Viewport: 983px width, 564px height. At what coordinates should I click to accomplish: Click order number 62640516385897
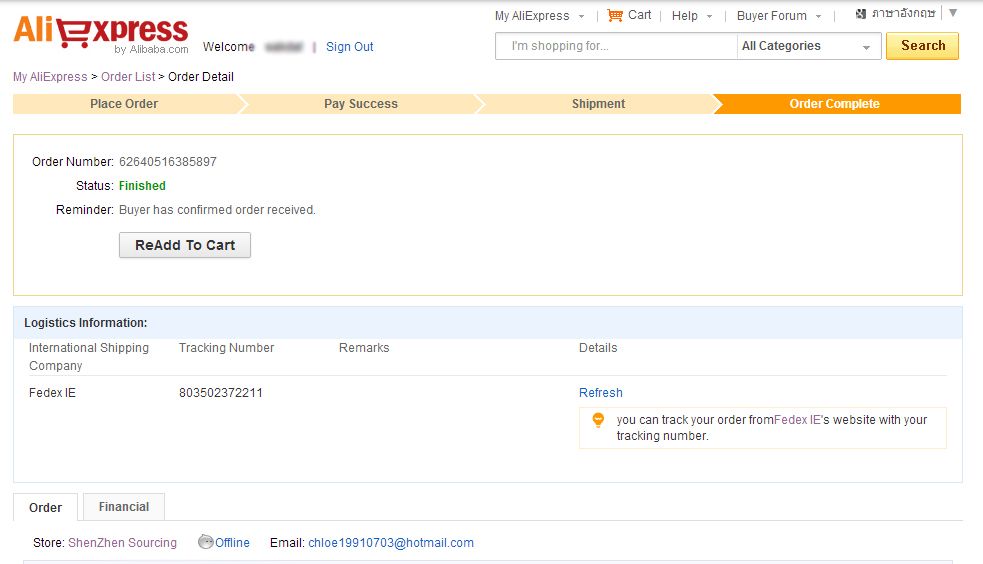tap(167, 162)
